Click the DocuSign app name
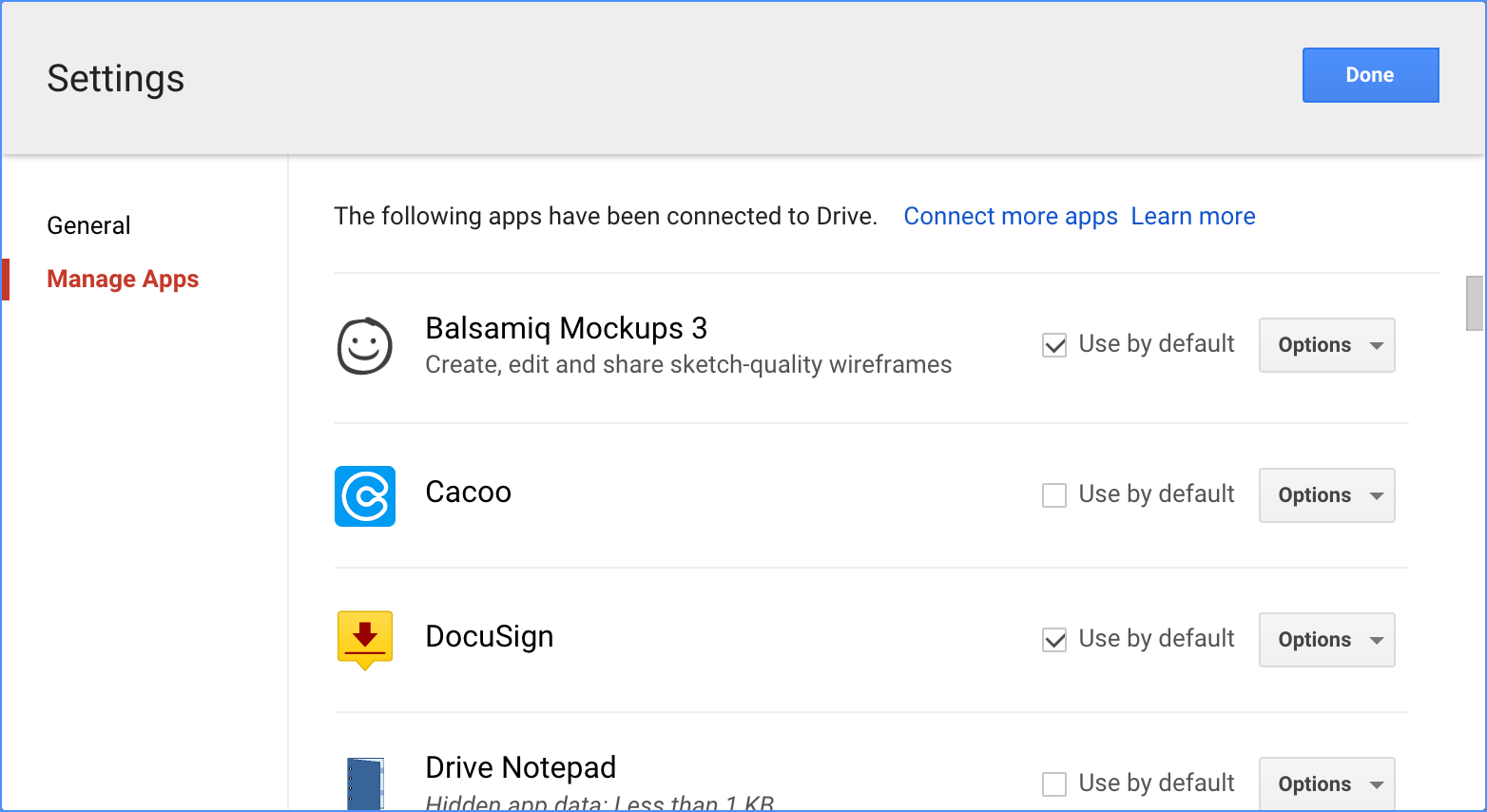1487x812 pixels. click(x=490, y=637)
